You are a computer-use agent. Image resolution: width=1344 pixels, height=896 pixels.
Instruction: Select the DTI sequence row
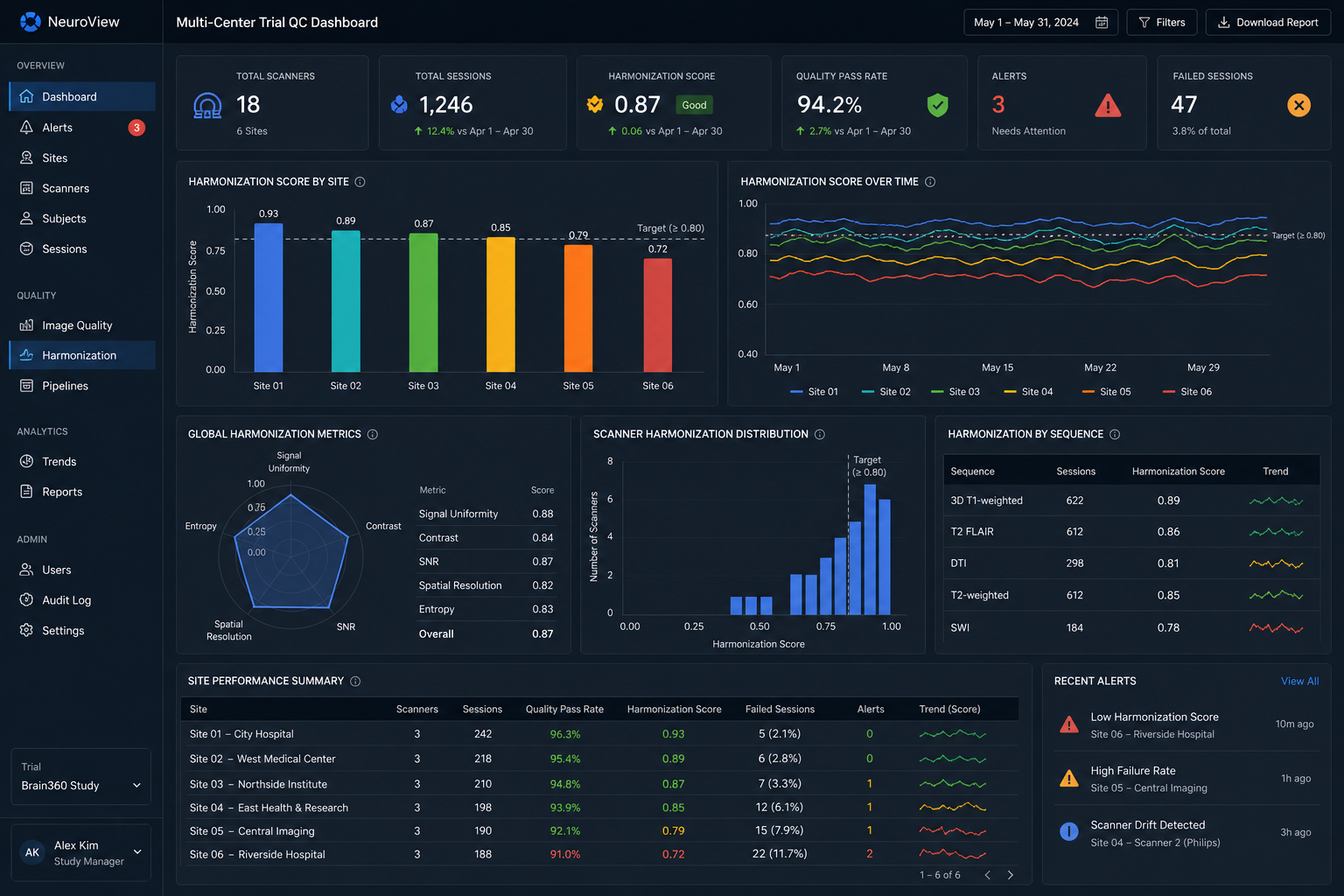pyautogui.click(x=1131, y=563)
